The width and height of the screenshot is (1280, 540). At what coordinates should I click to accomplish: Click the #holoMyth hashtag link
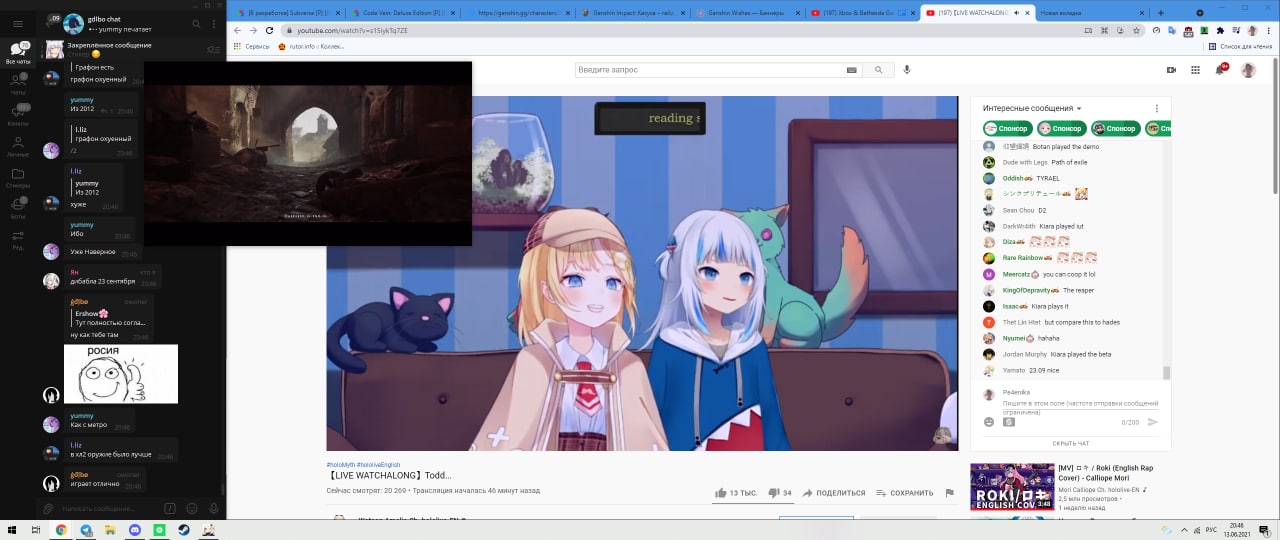tap(340, 465)
